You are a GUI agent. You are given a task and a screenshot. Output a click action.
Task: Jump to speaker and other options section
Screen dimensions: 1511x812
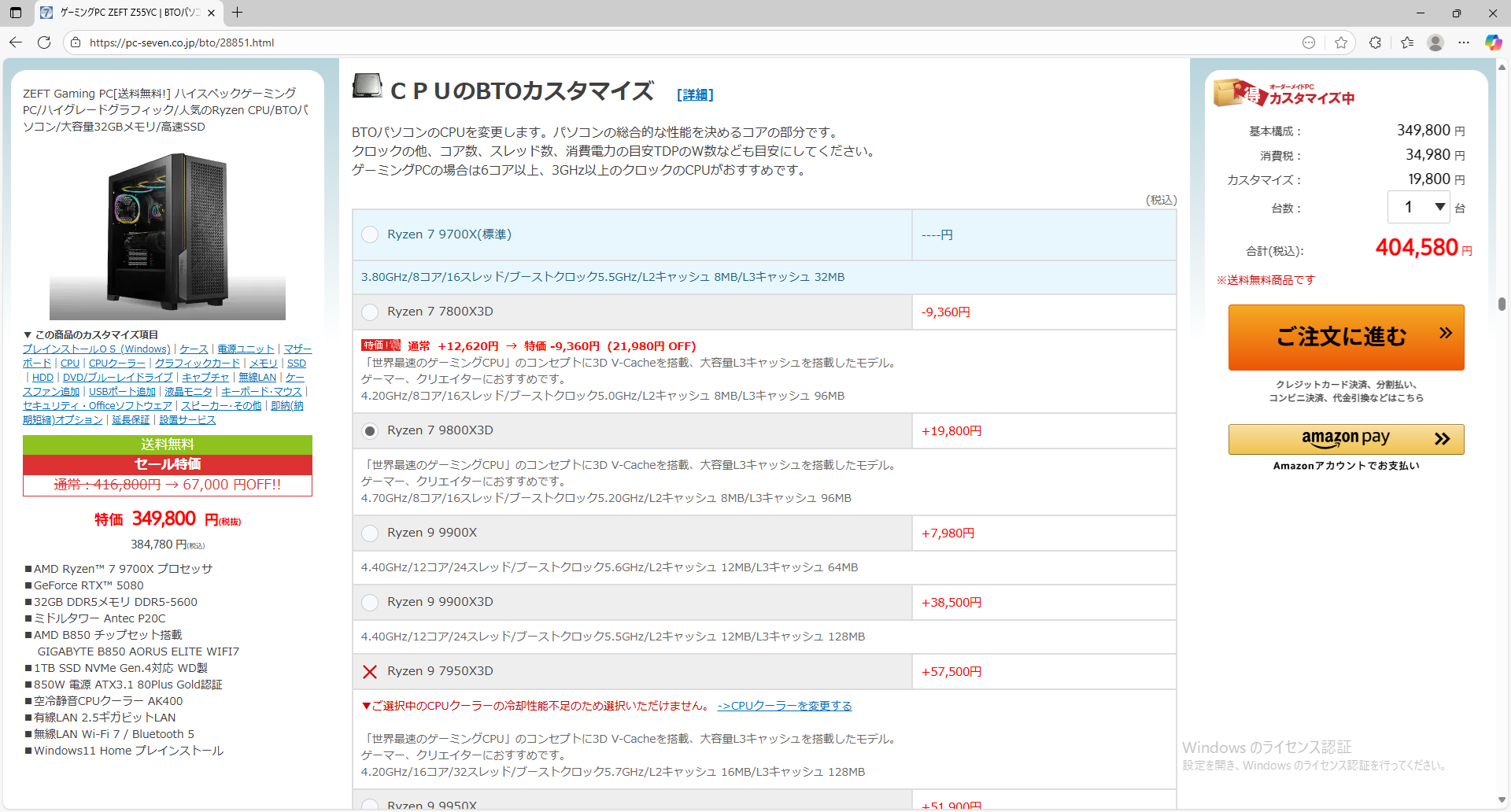pos(221,405)
